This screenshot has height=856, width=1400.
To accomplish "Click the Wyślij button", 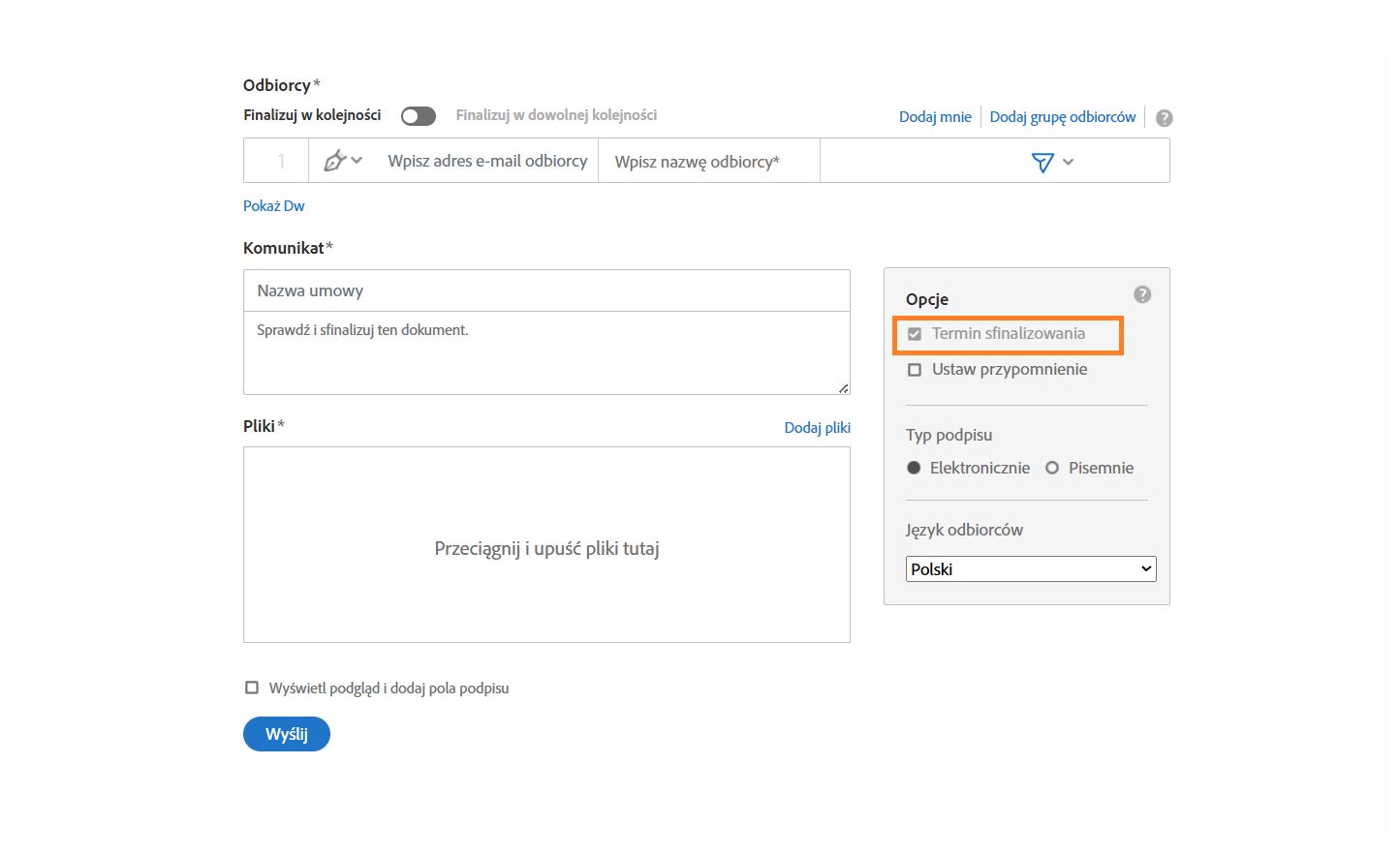I will [287, 734].
